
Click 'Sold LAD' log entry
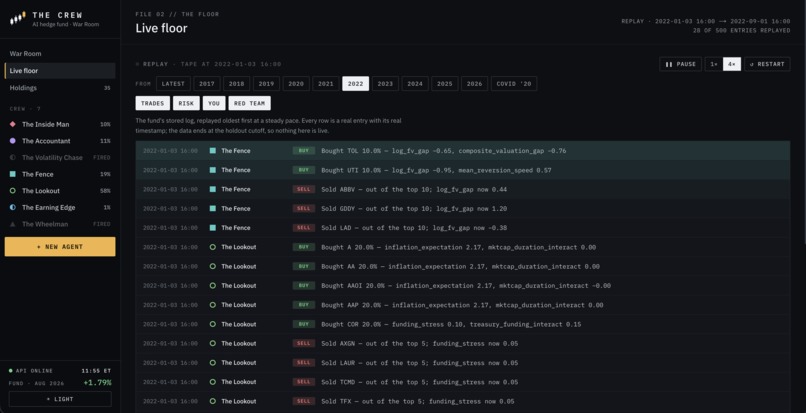463,228
